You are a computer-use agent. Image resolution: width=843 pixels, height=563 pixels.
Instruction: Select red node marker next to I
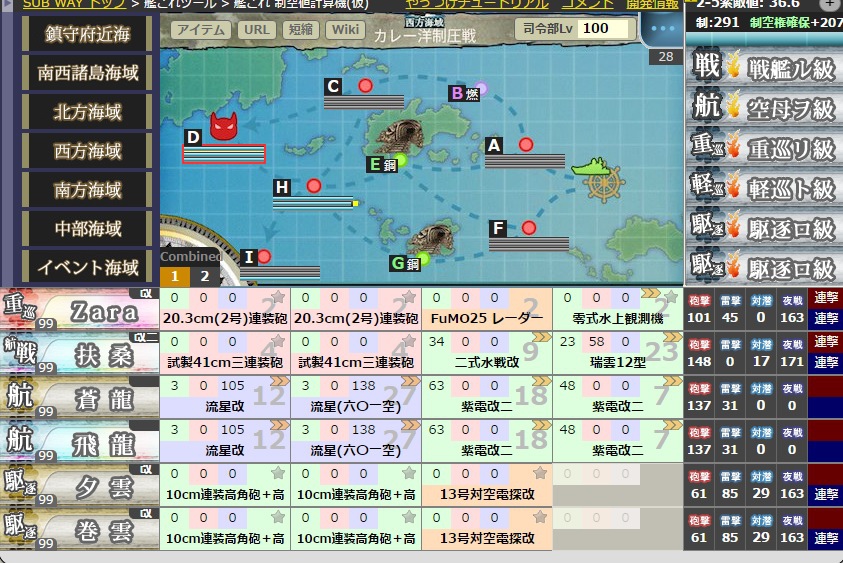point(264,256)
